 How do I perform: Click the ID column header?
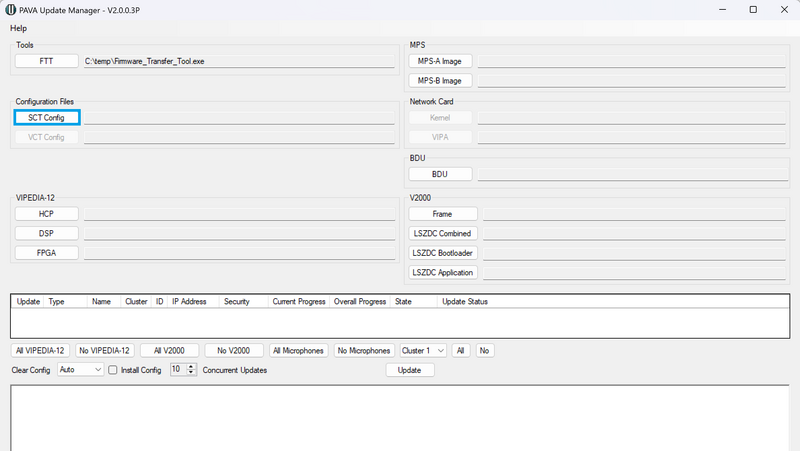[x=160, y=302]
